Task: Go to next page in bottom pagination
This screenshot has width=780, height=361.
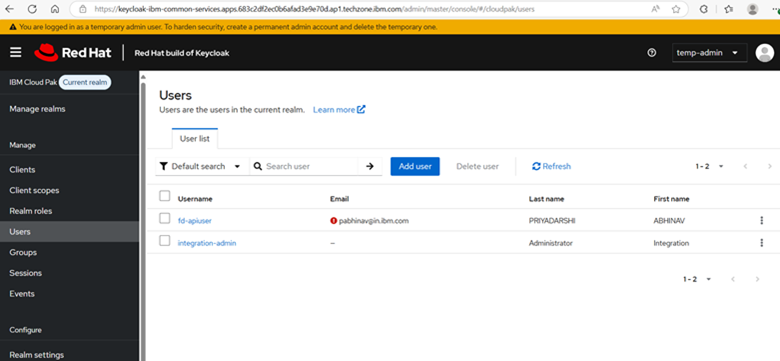Action: pyautogui.click(x=757, y=279)
